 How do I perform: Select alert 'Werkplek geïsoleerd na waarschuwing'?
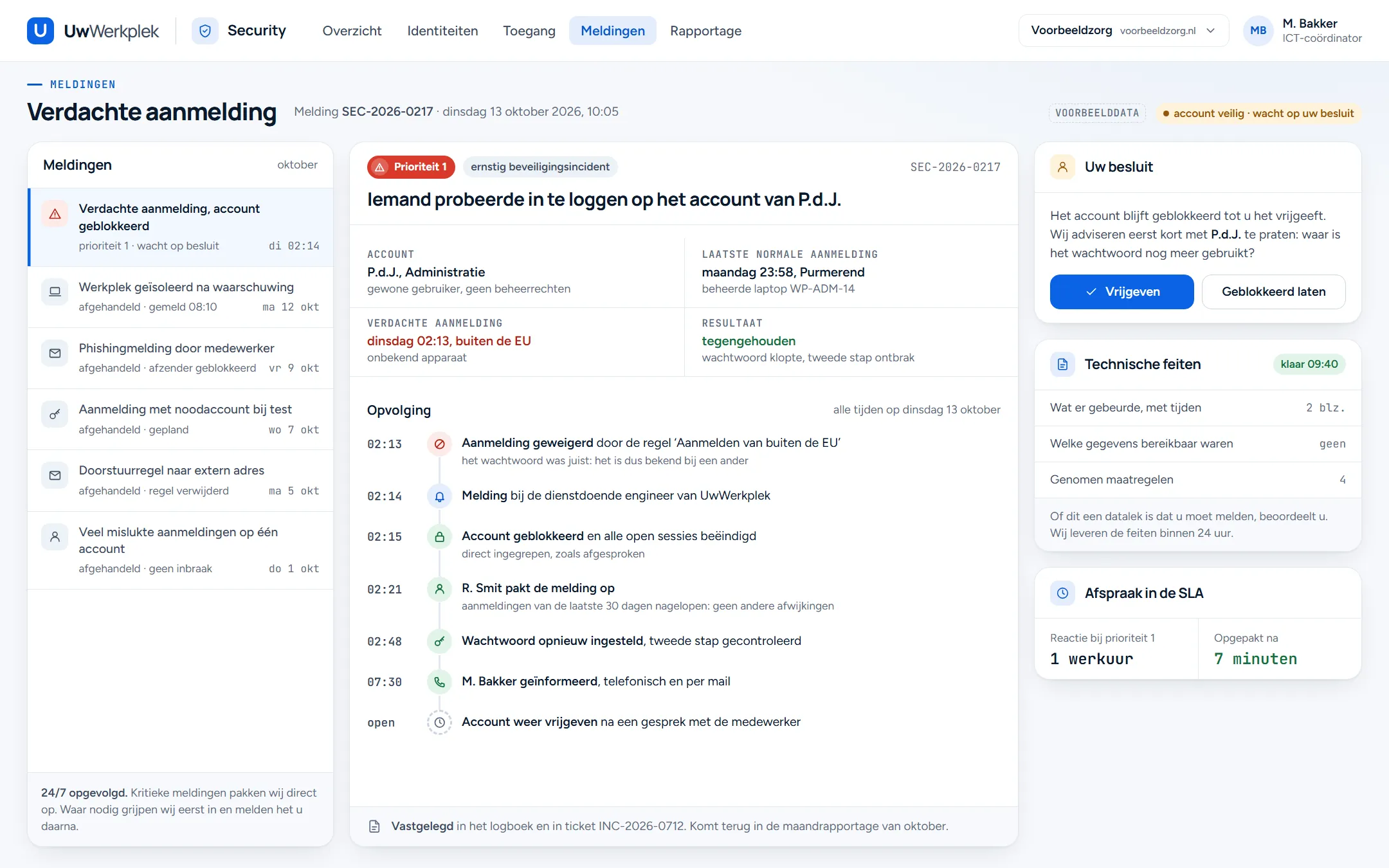180,297
